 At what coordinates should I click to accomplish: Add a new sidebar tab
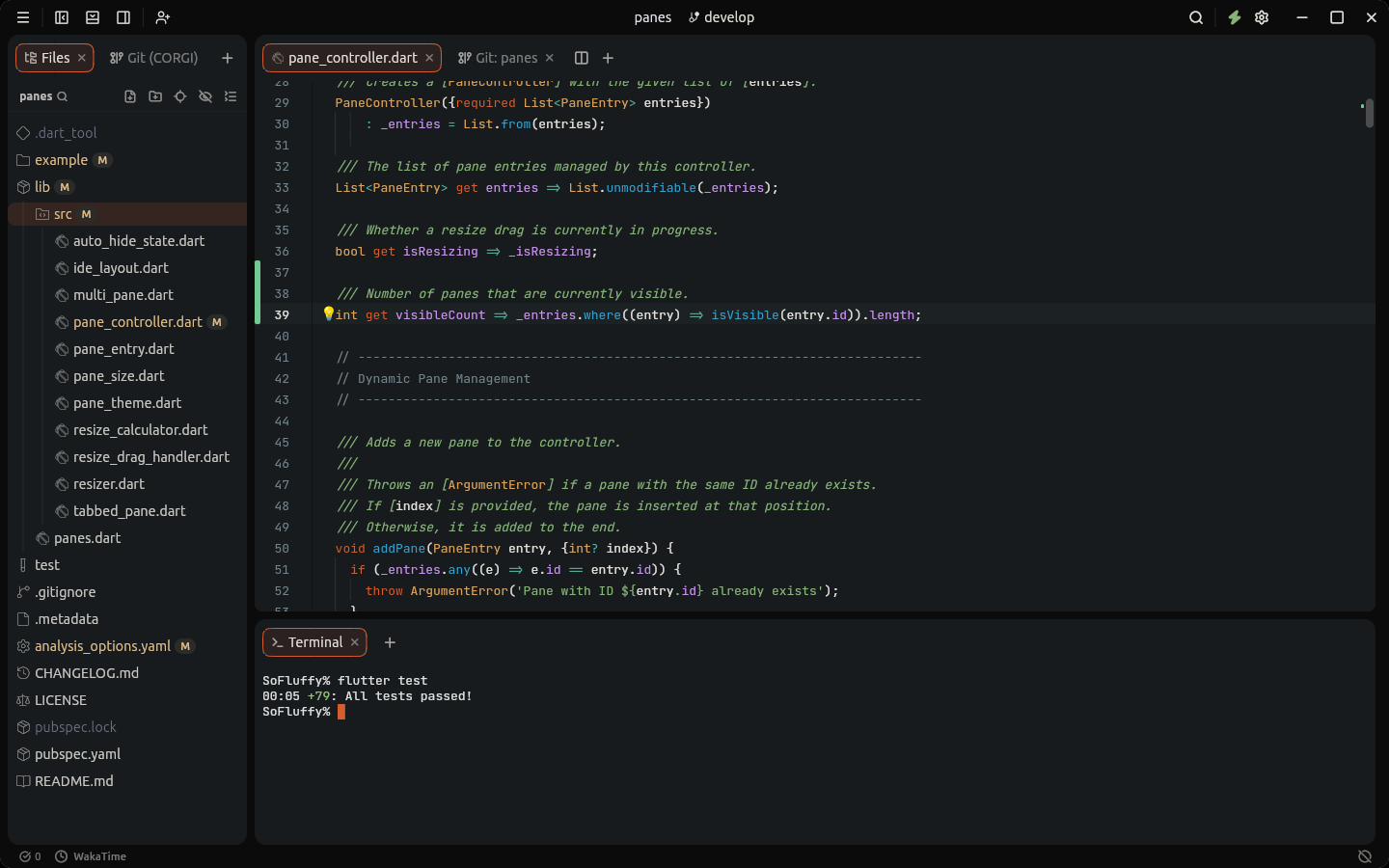pyautogui.click(x=228, y=58)
